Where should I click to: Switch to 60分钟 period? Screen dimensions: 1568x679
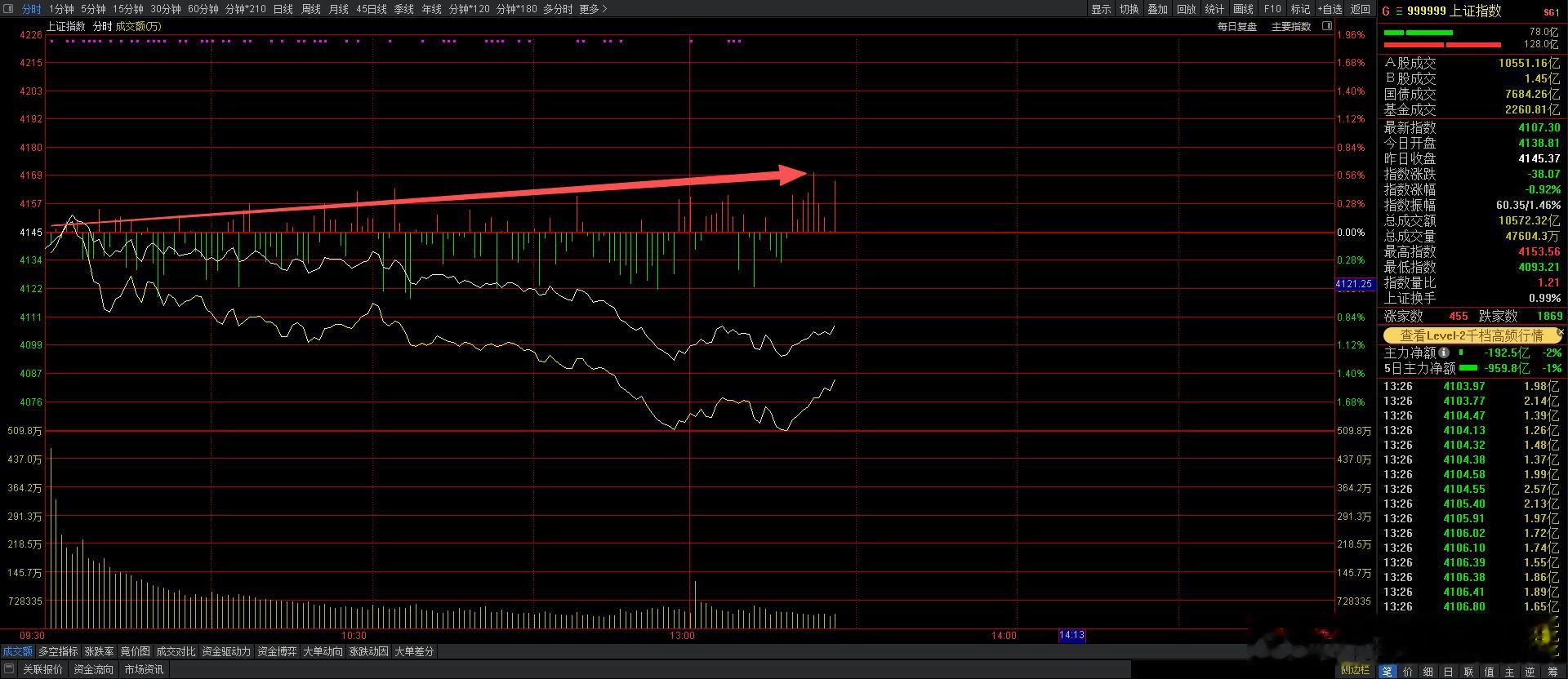point(203,9)
